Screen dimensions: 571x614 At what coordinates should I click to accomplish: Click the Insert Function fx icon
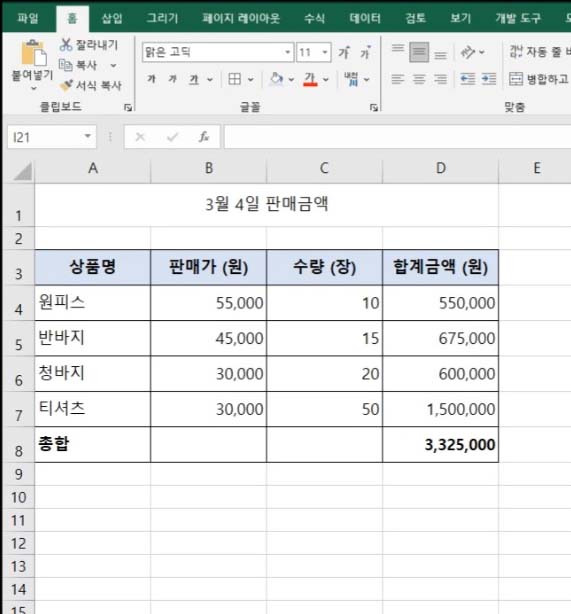point(204,137)
